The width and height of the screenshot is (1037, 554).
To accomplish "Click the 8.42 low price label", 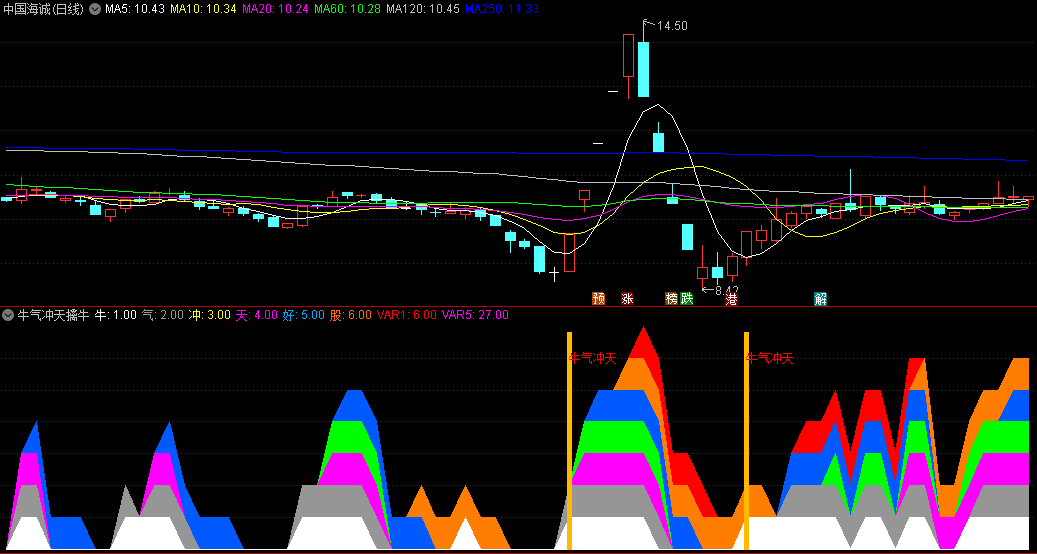I will 727,290.
